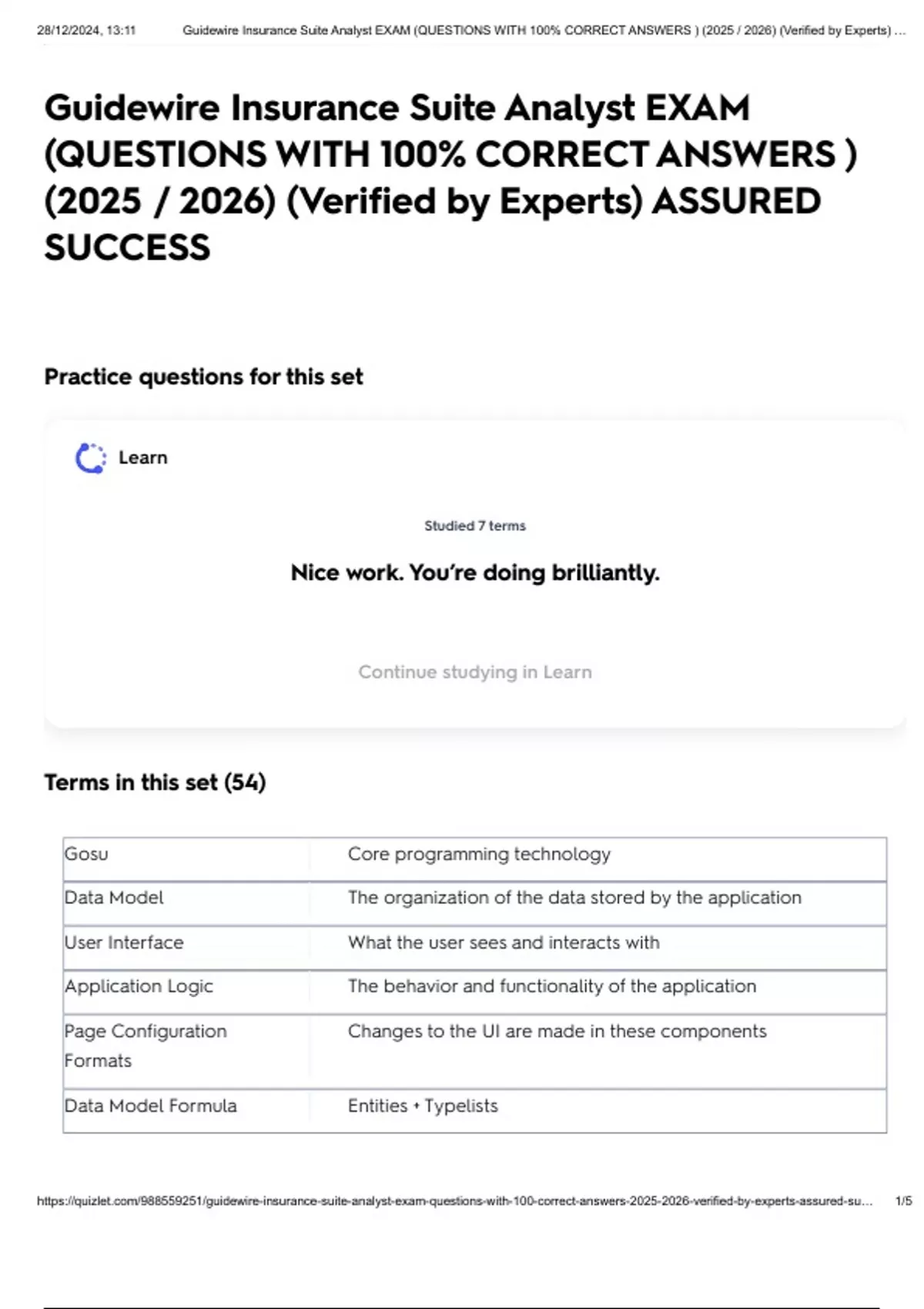This screenshot has height=1309, width=924.
Task: Click the Studied 7 terms progress text
Action: 475,526
